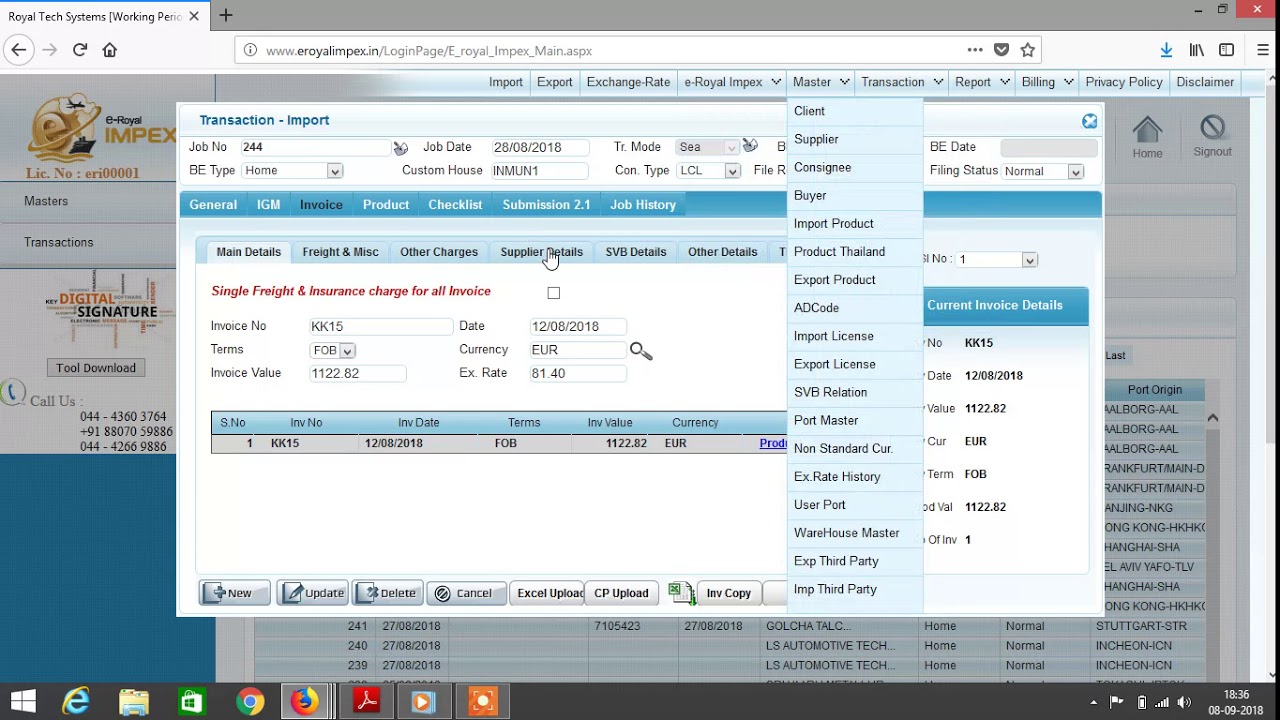Click the Privacy Policy link
Image resolution: width=1280 pixels, height=720 pixels.
[1124, 82]
